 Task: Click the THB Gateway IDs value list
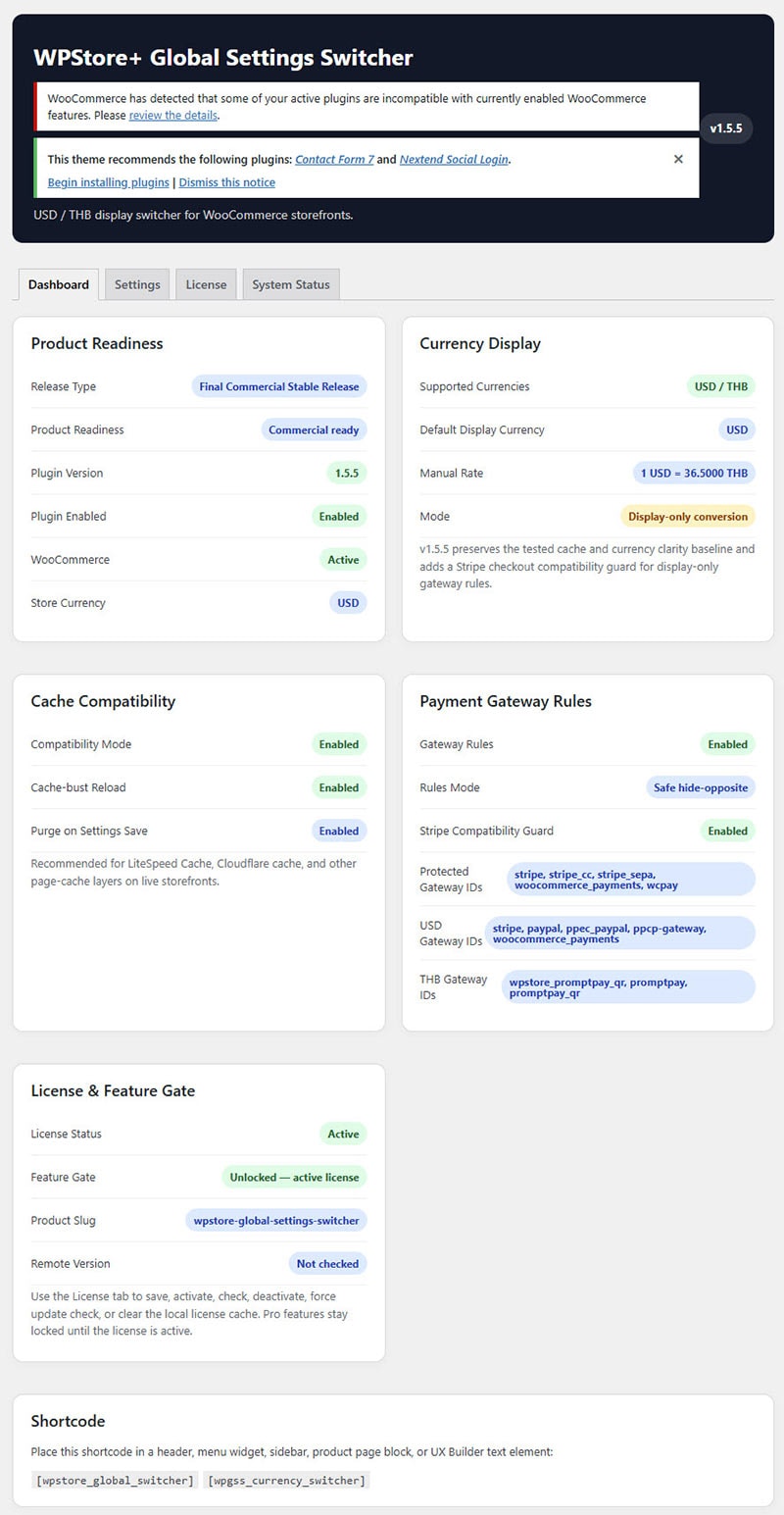pos(628,986)
